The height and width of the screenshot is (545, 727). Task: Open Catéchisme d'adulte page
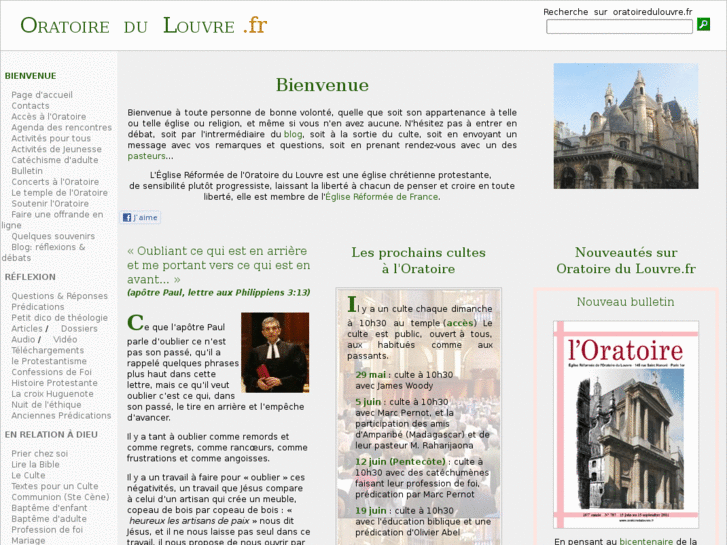[x=55, y=160]
